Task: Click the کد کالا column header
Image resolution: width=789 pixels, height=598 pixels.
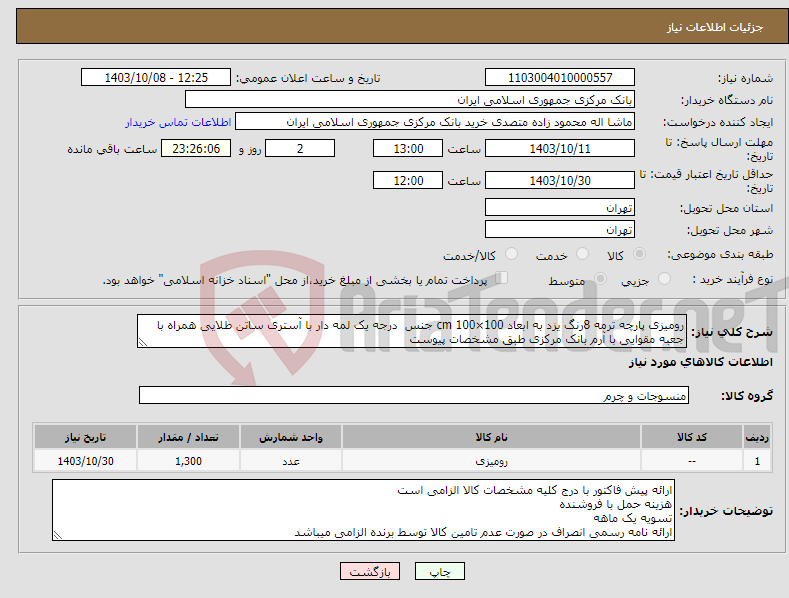Action: (692, 437)
